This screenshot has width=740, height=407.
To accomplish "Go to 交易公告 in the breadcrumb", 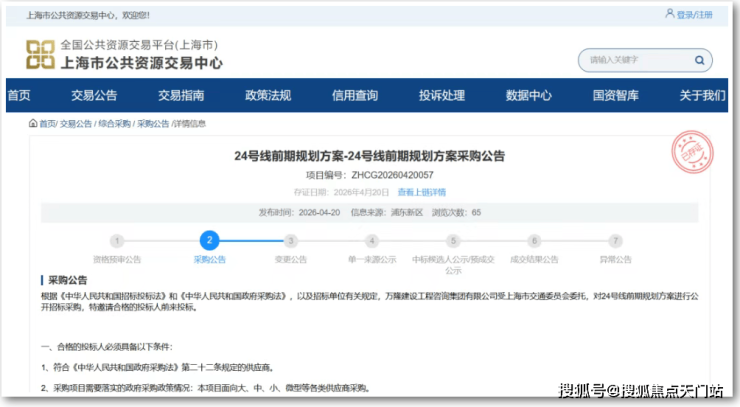I will tap(76, 124).
